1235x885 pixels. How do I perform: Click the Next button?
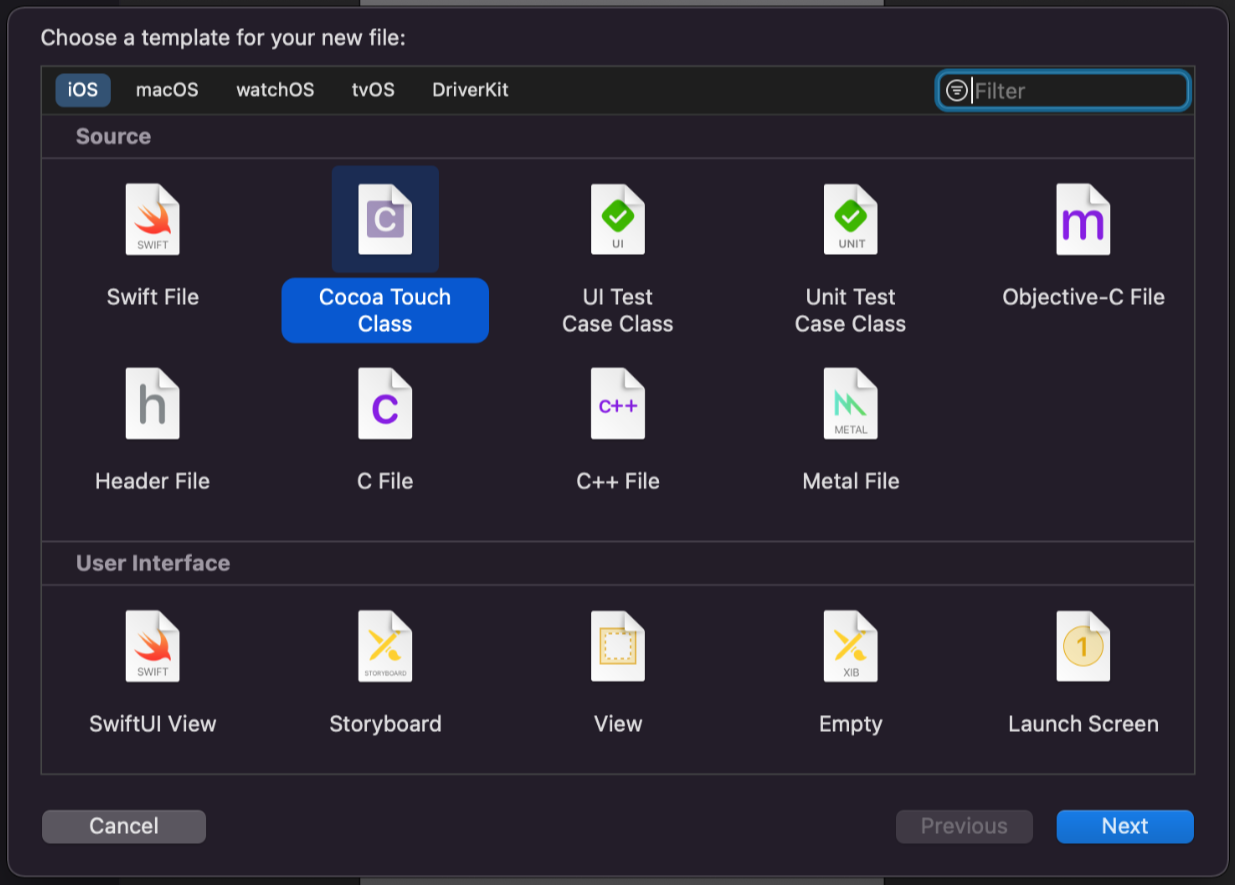pyautogui.click(x=1125, y=826)
